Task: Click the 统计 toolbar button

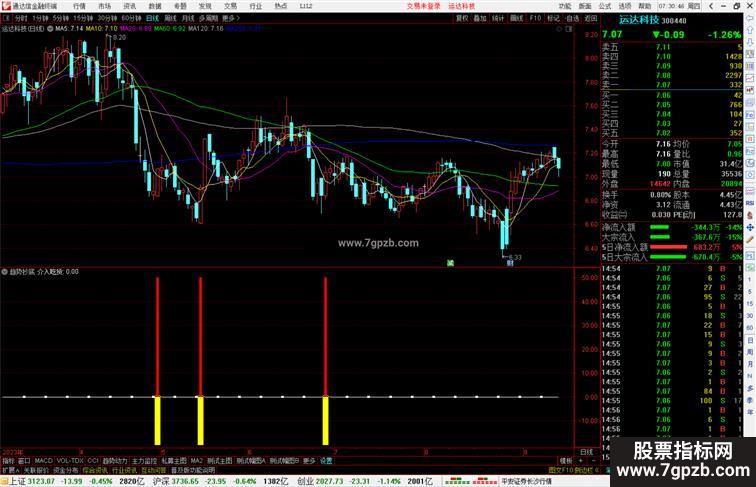Action: [x=498, y=18]
